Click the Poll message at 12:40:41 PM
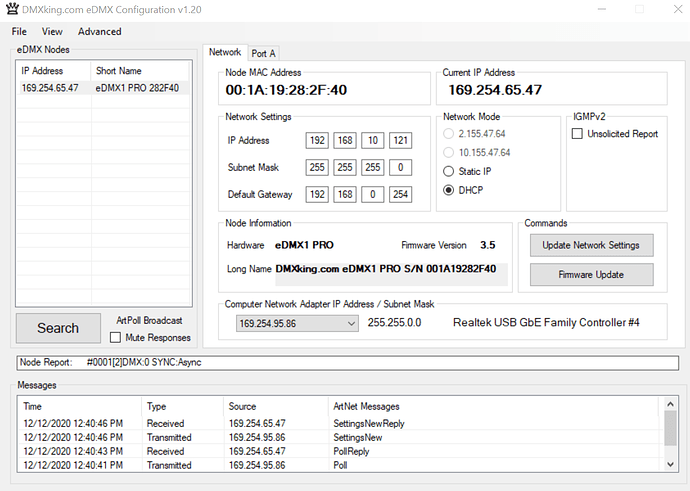This screenshot has width=690, height=491. pos(340,465)
